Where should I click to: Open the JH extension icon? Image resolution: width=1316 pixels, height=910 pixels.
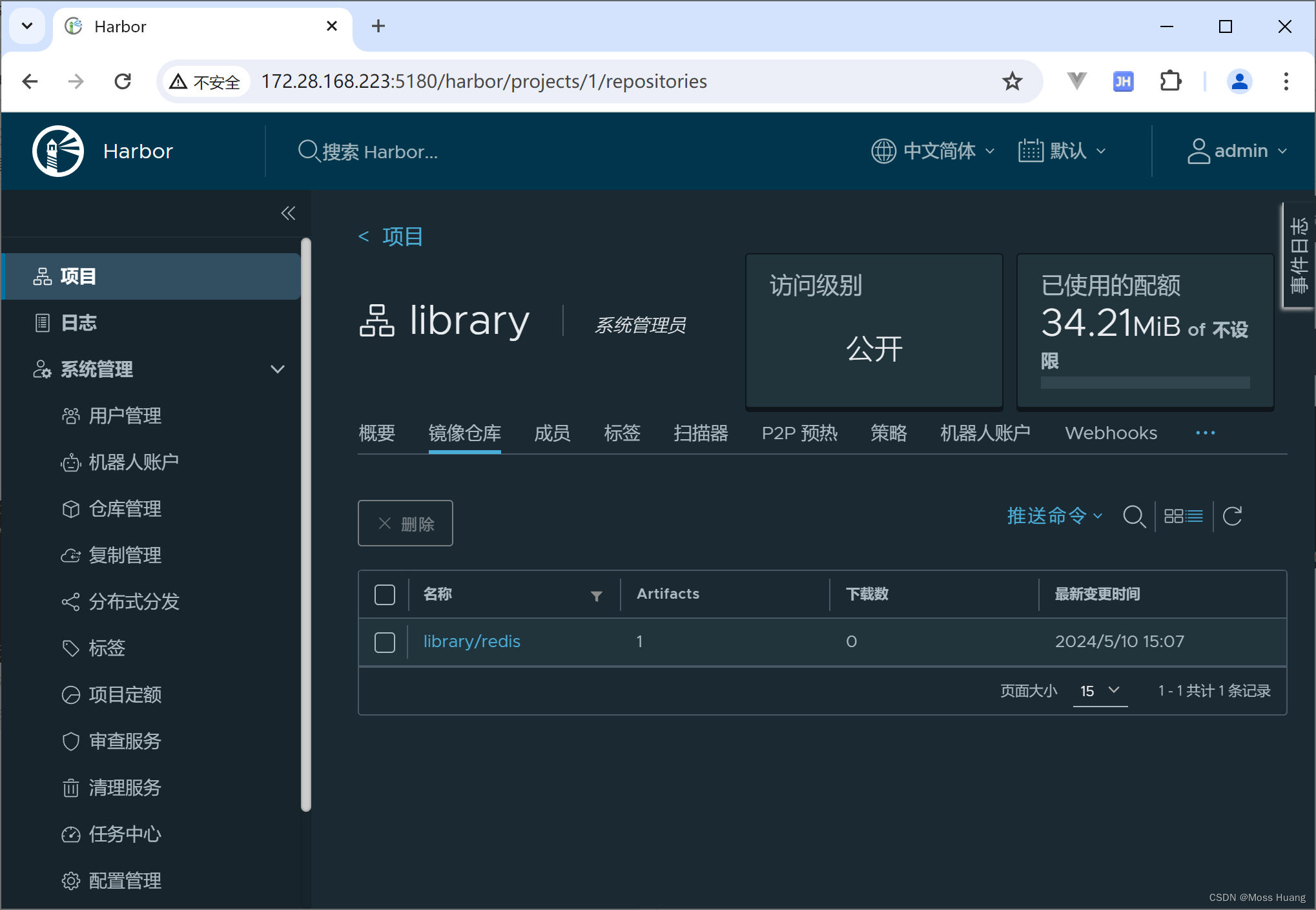(1123, 81)
